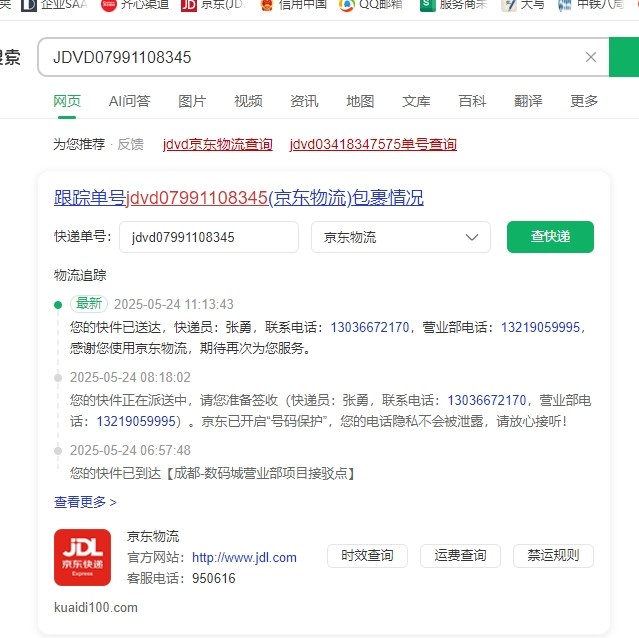
Task: Click the 最新 tag on latest entry
Action: tap(89, 304)
